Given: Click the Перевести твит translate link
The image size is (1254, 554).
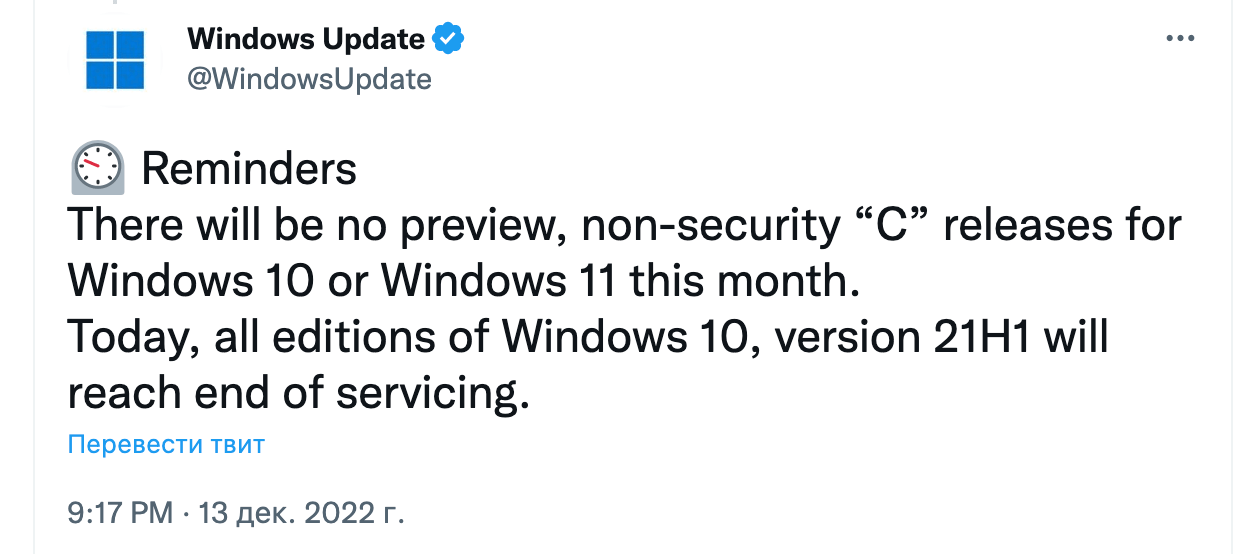Looking at the screenshot, I should pos(166,444).
